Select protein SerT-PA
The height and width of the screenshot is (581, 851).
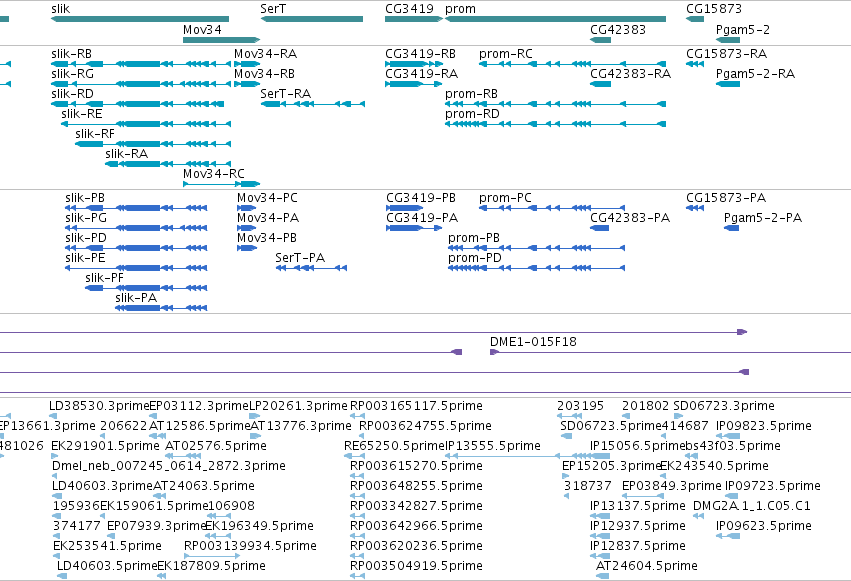click(312, 269)
